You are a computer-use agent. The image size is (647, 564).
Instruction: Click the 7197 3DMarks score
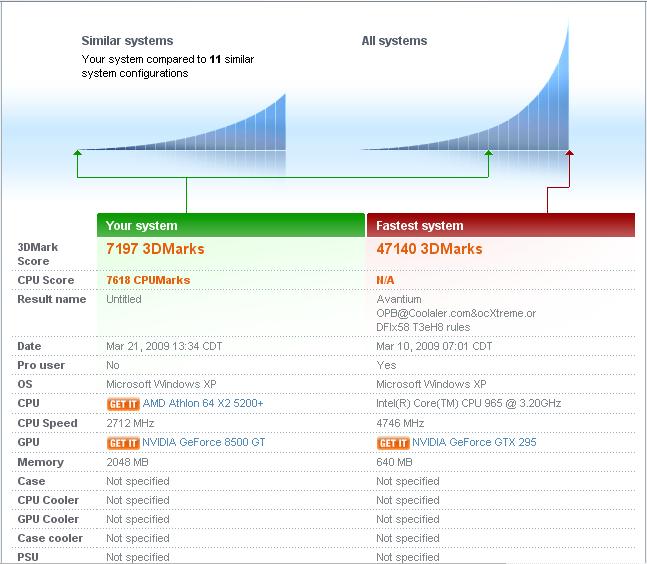coord(155,249)
